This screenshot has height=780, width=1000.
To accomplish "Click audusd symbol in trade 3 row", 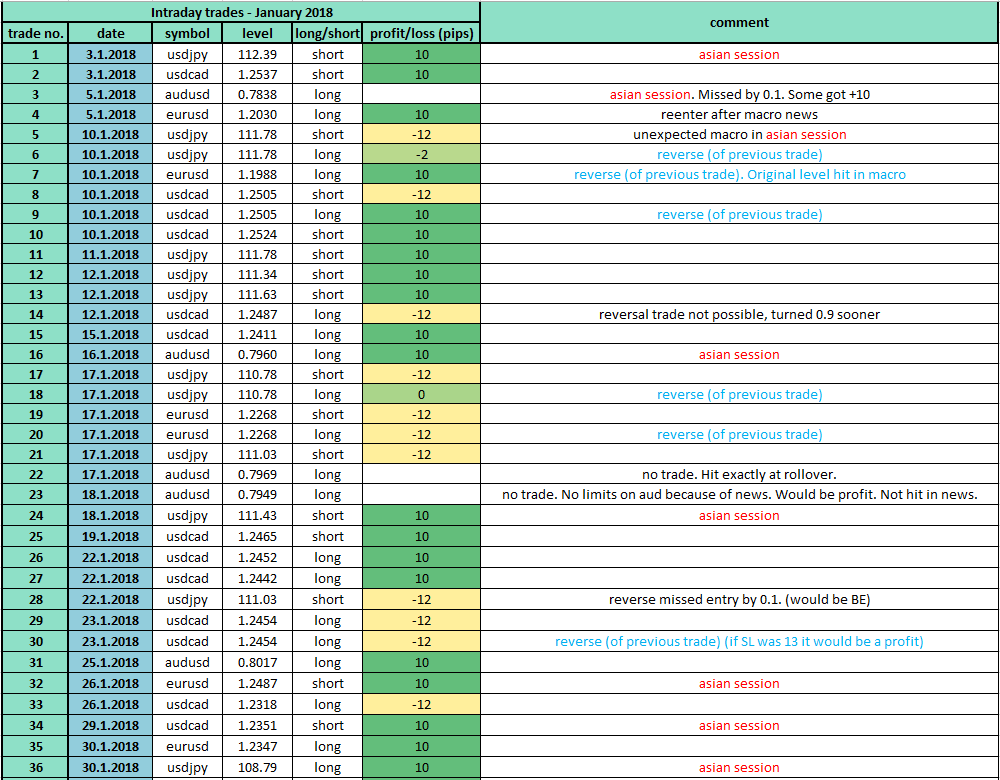I will (x=187, y=94).
